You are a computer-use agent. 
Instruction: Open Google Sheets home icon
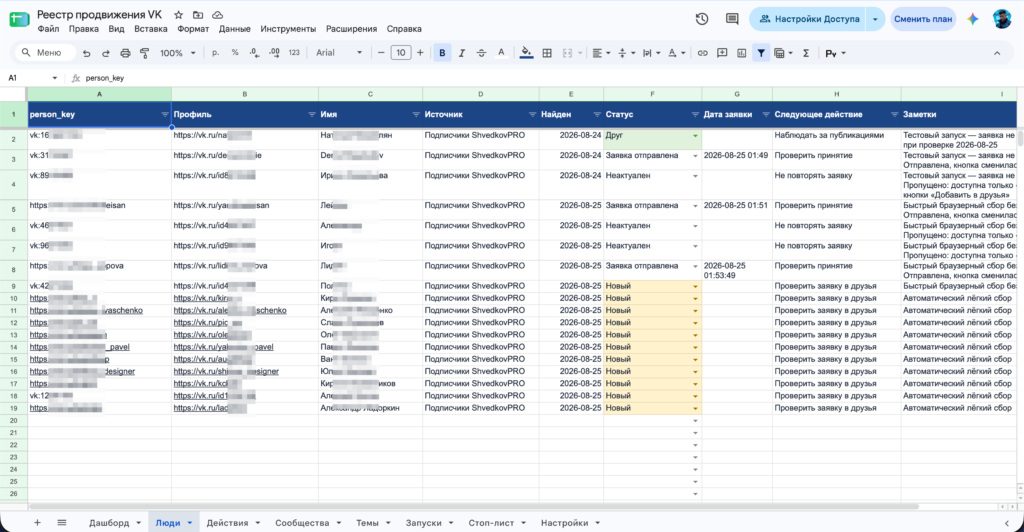19,19
